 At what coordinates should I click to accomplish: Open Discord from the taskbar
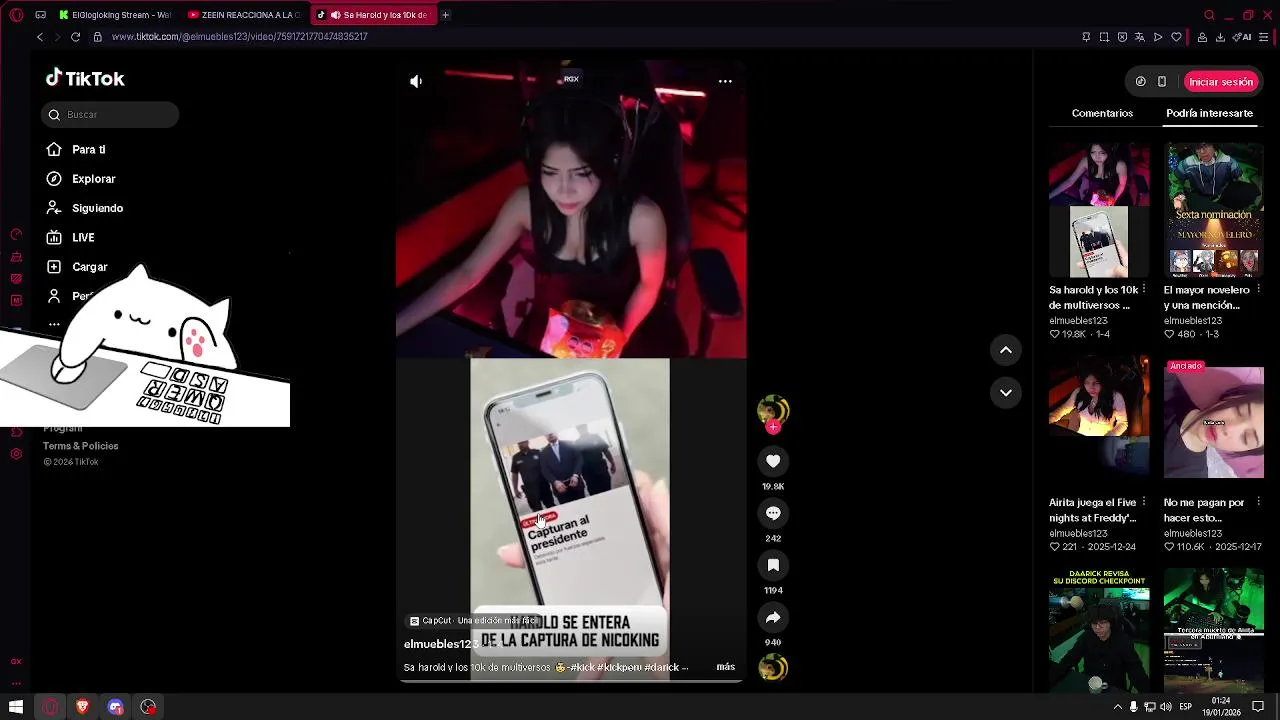(x=115, y=707)
